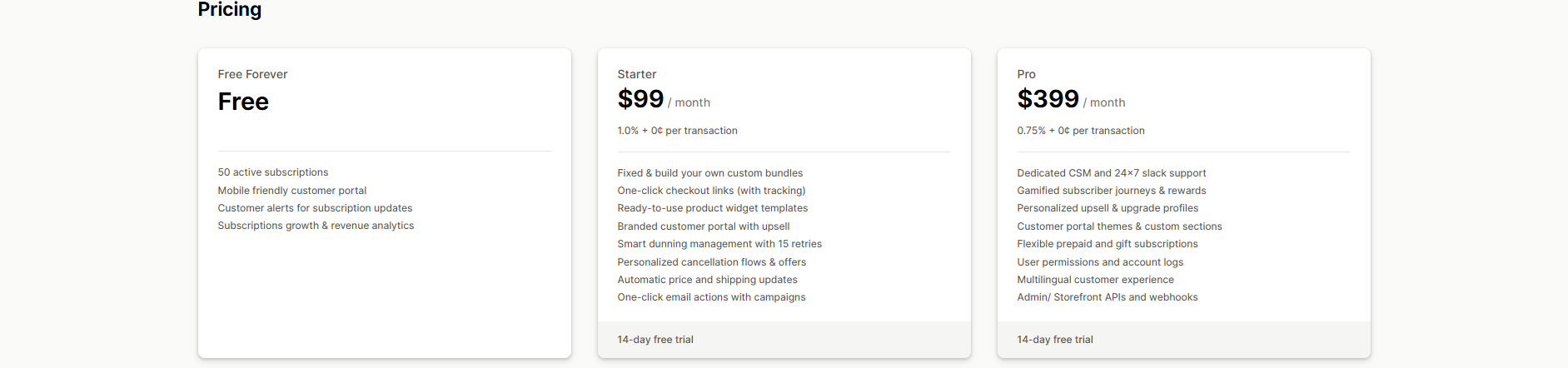The width and height of the screenshot is (1568, 368).
Task: Click One-click email actions with campaigns
Action: [711, 297]
